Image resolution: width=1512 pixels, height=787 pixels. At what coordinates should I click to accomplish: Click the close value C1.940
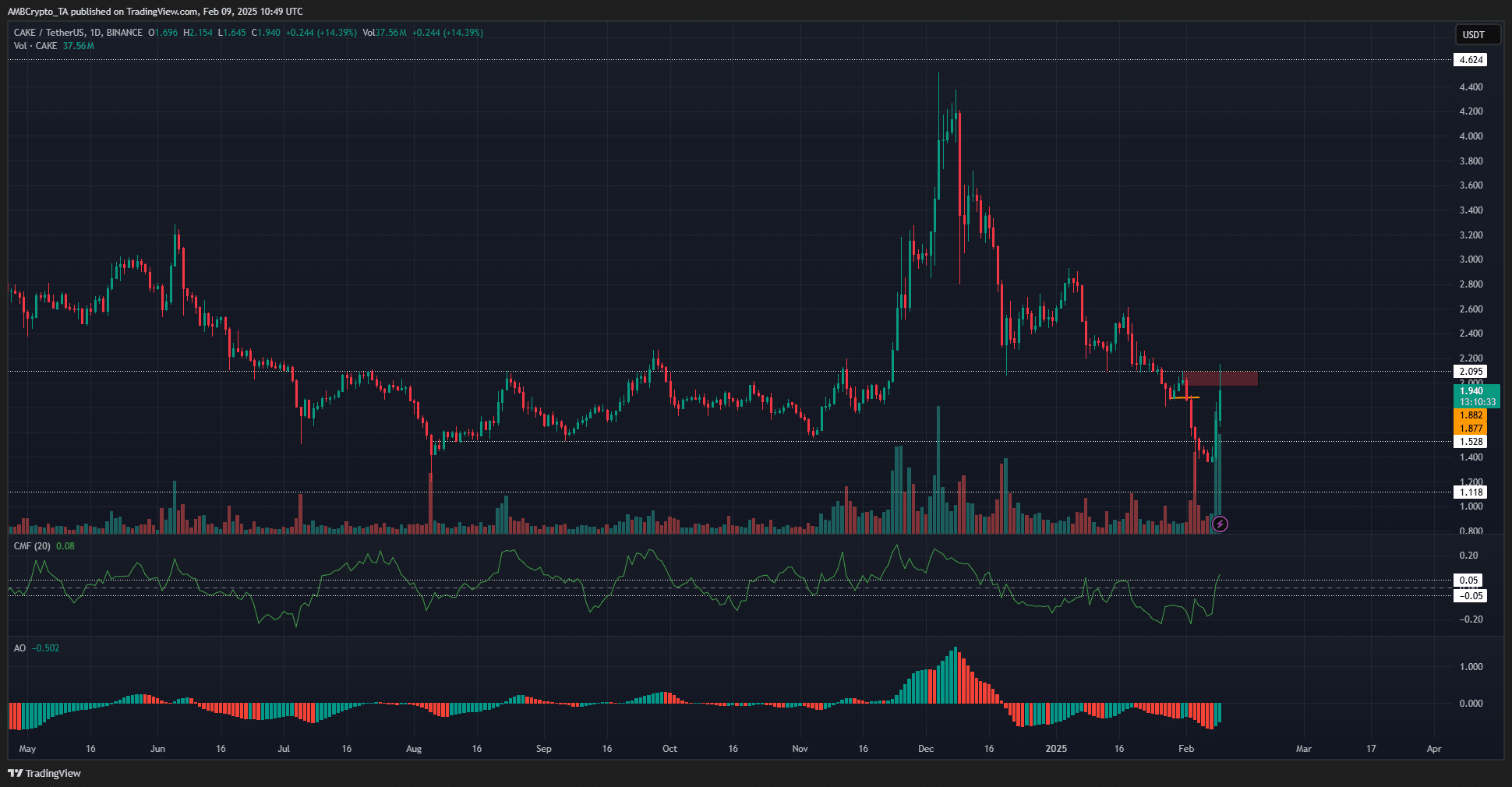coord(266,33)
